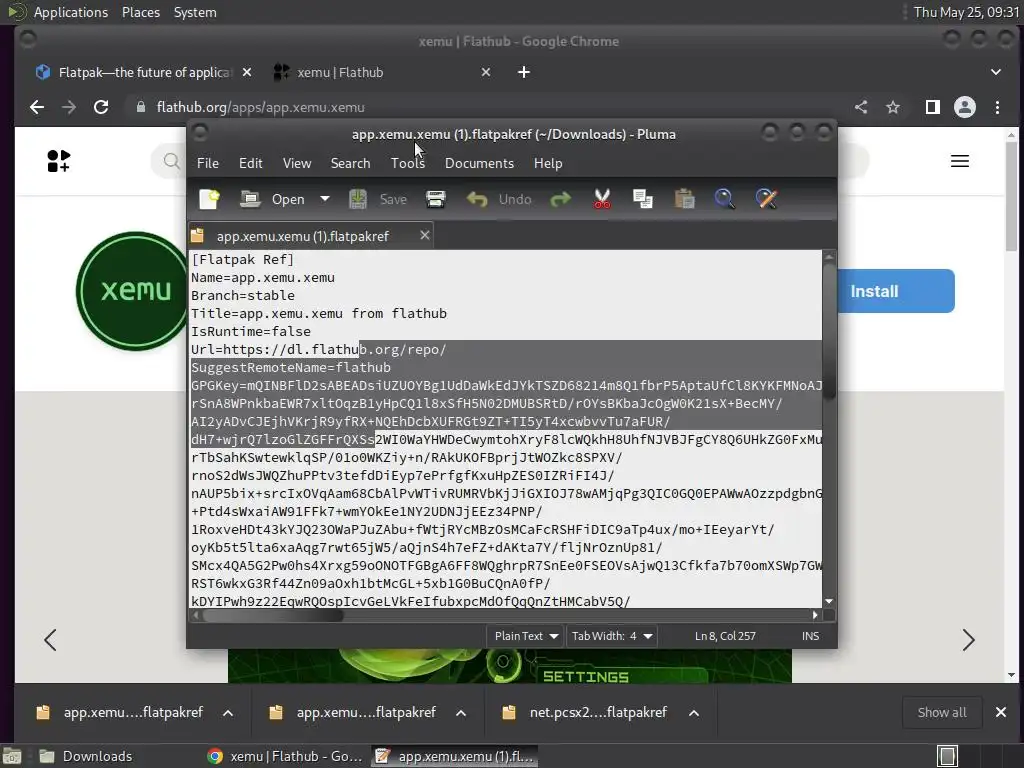Toggle Chrome's side panel icon
Viewport: 1024px width, 768px height.
(933, 107)
